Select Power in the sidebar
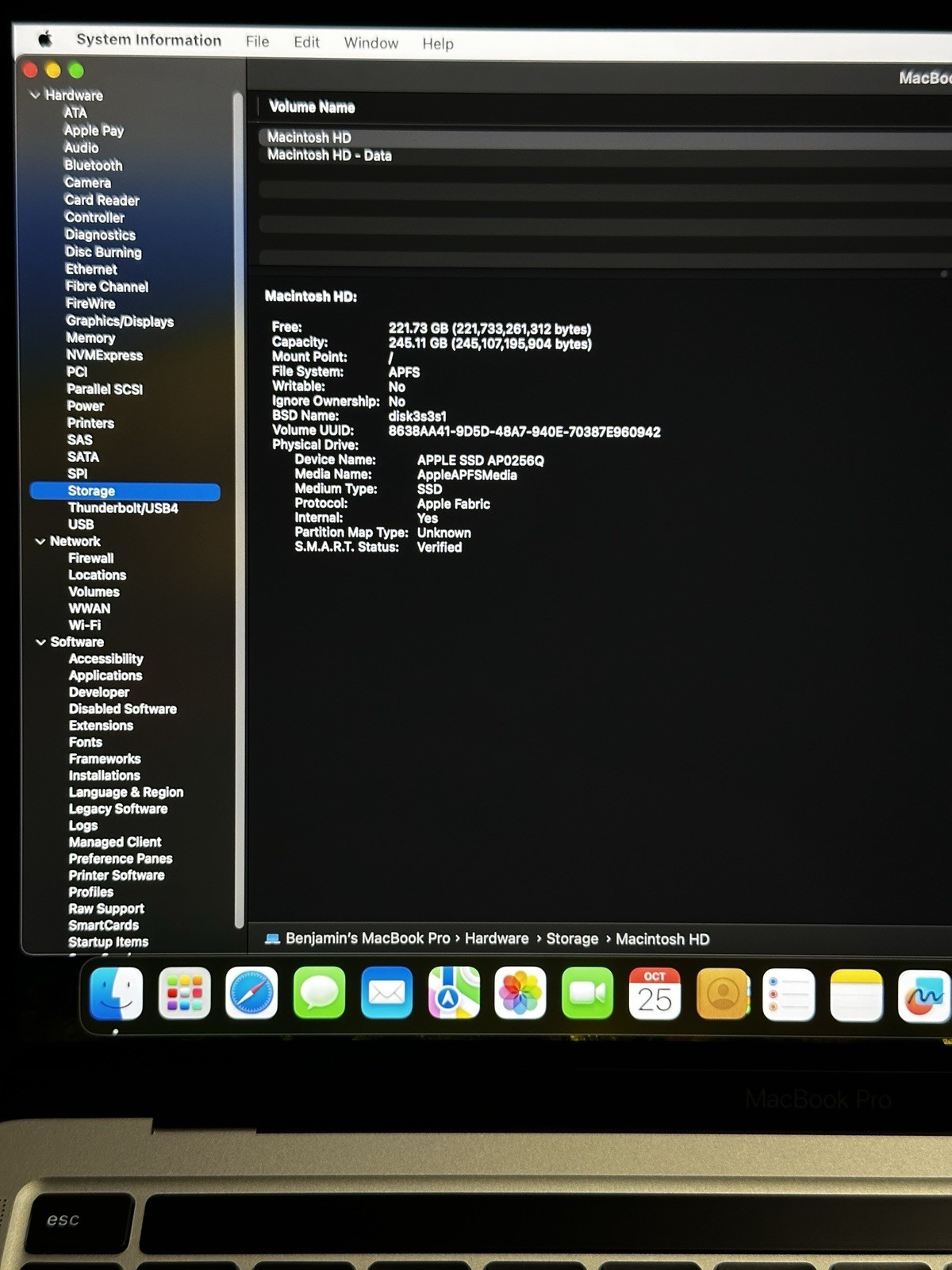Screen dimensions: 952x1270 (86, 406)
